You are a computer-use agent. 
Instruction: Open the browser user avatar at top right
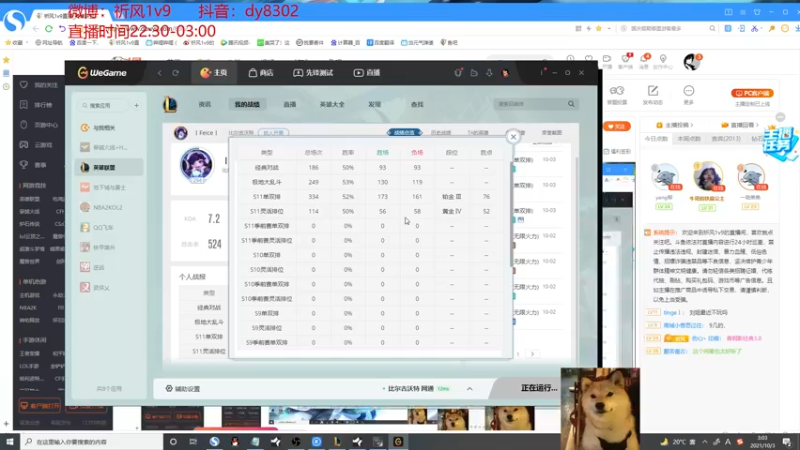point(692,61)
